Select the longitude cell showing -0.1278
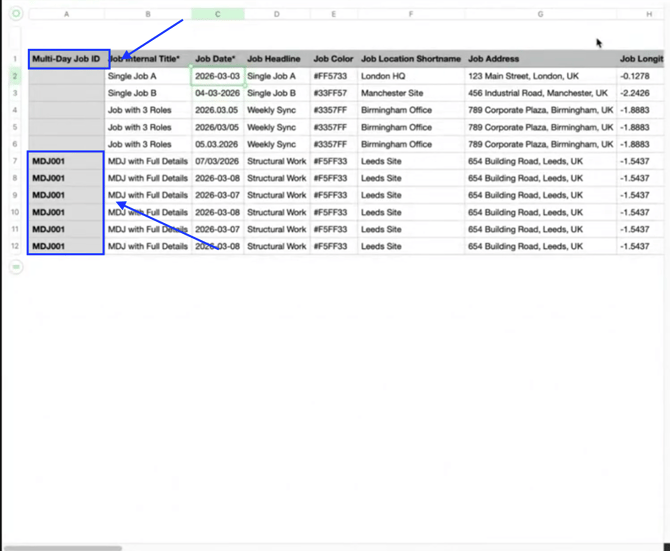 click(643, 76)
